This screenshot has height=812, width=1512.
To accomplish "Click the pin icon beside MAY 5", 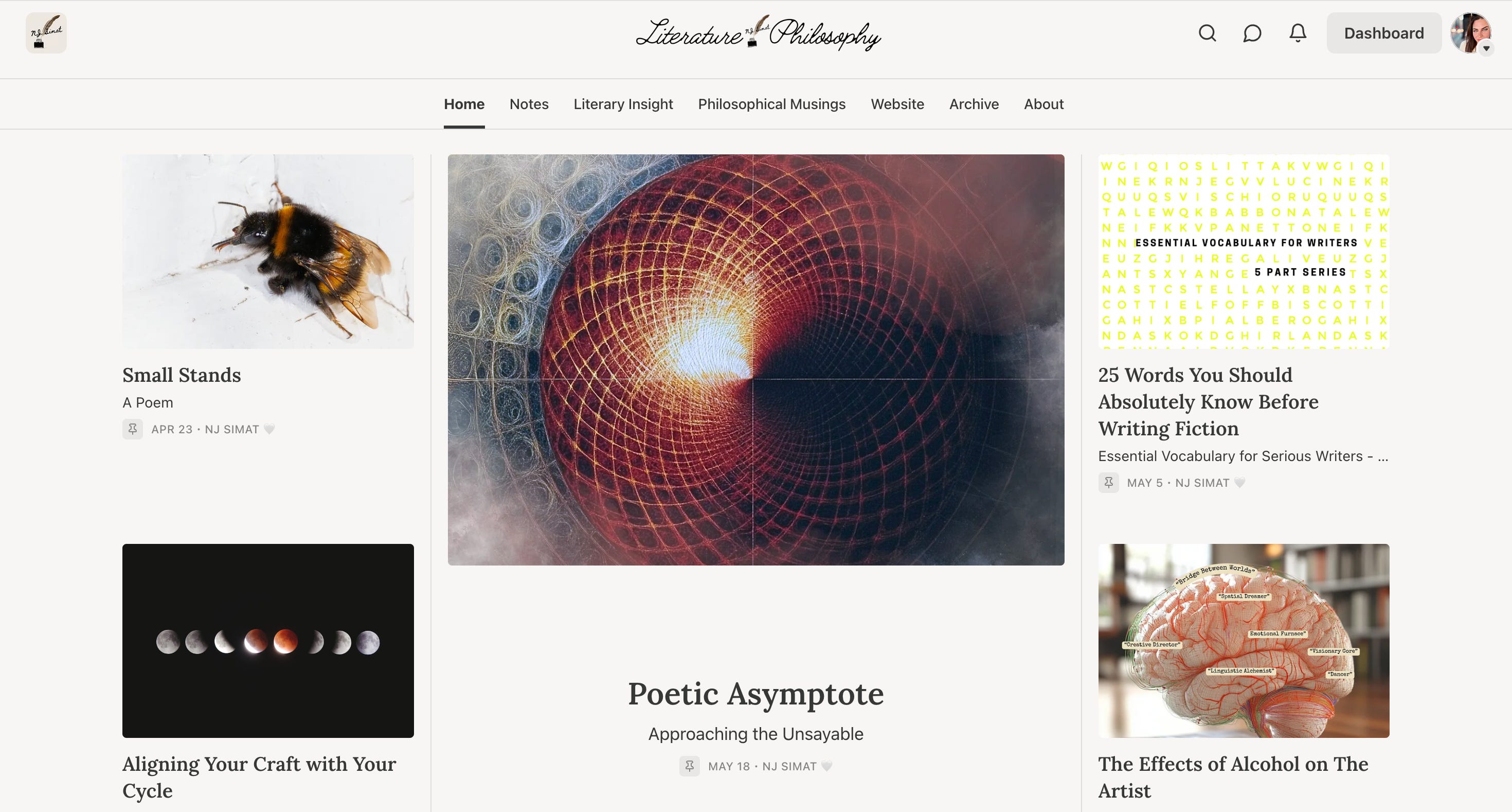I will tap(1108, 483).
